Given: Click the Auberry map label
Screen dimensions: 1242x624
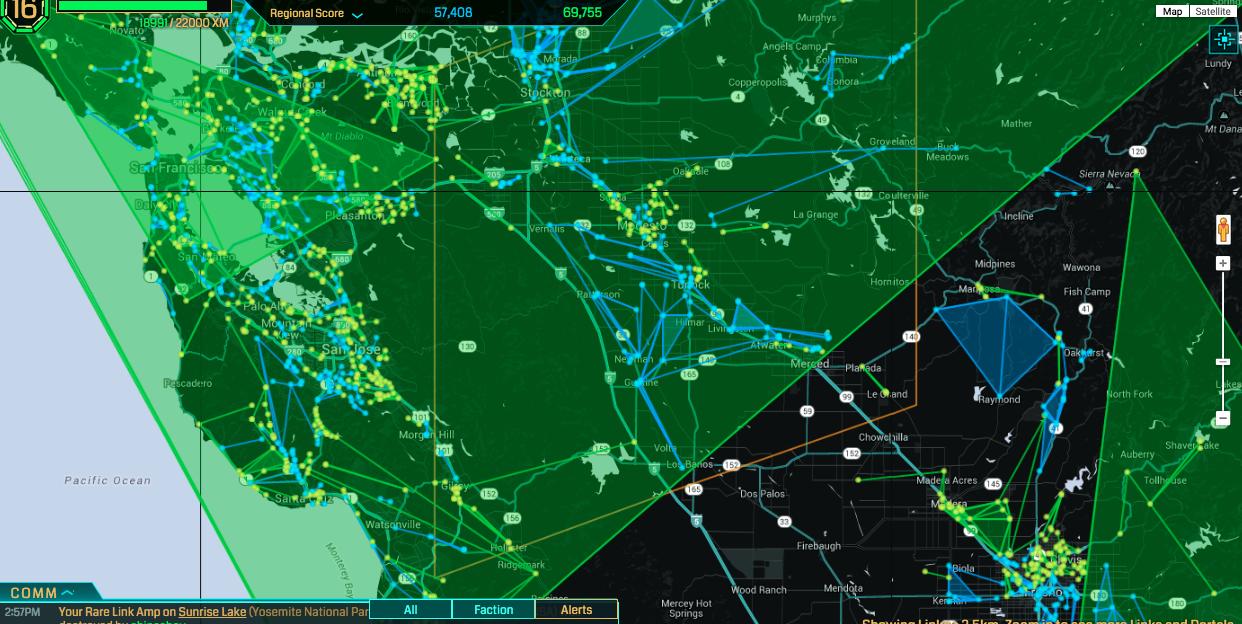Looking at the screenshot, I should [x=1138, y=454].
